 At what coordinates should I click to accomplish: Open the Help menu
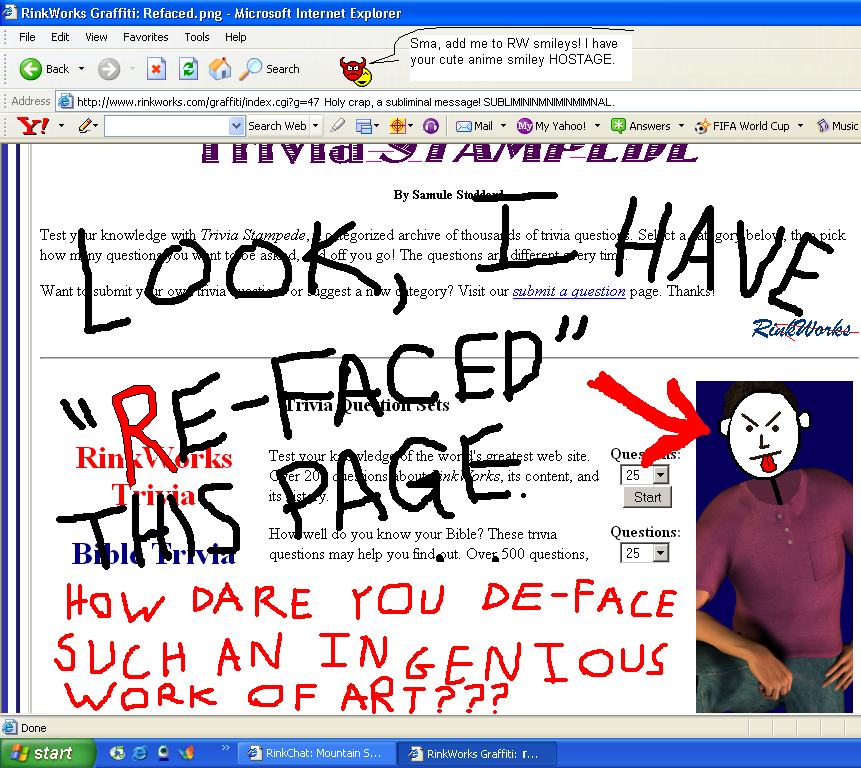coord(236,37)
